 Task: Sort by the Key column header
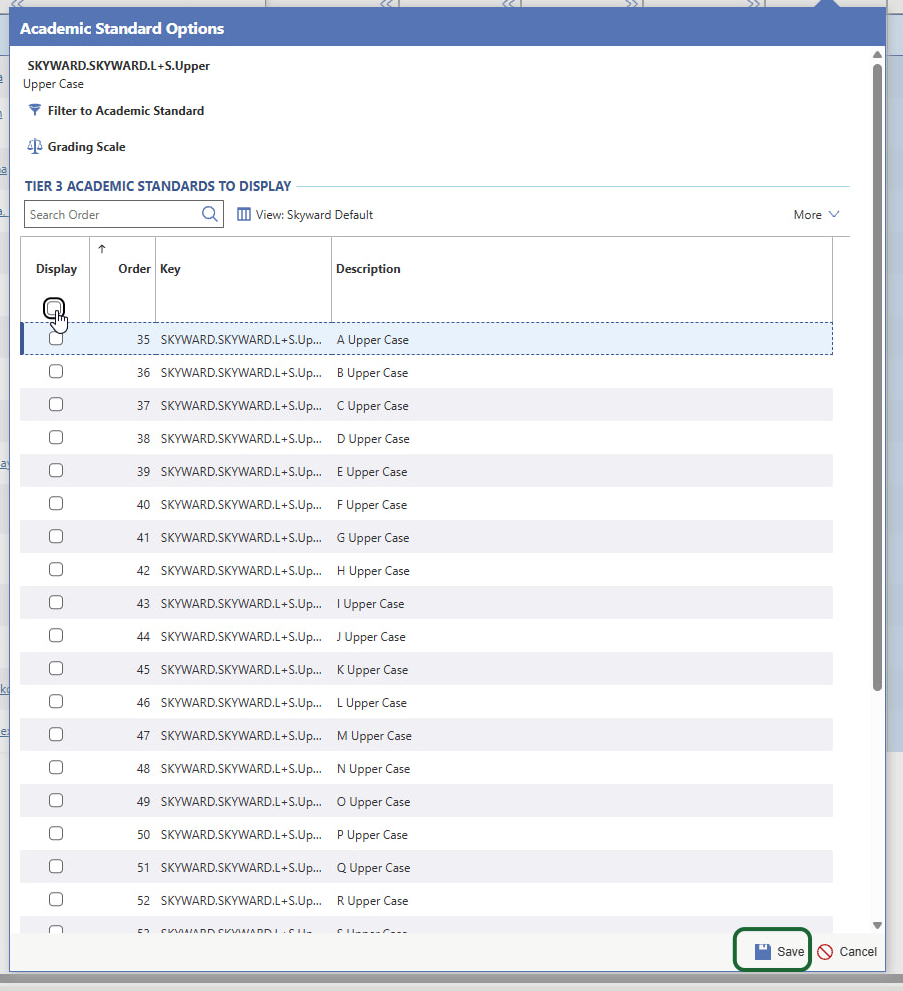(x=170, y=269)
